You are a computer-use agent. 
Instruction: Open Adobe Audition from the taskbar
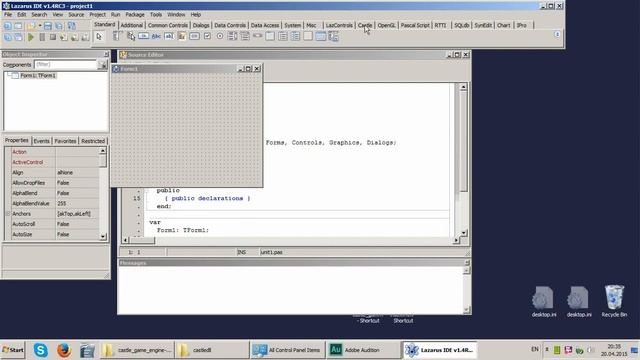click(x=362, y=350)
